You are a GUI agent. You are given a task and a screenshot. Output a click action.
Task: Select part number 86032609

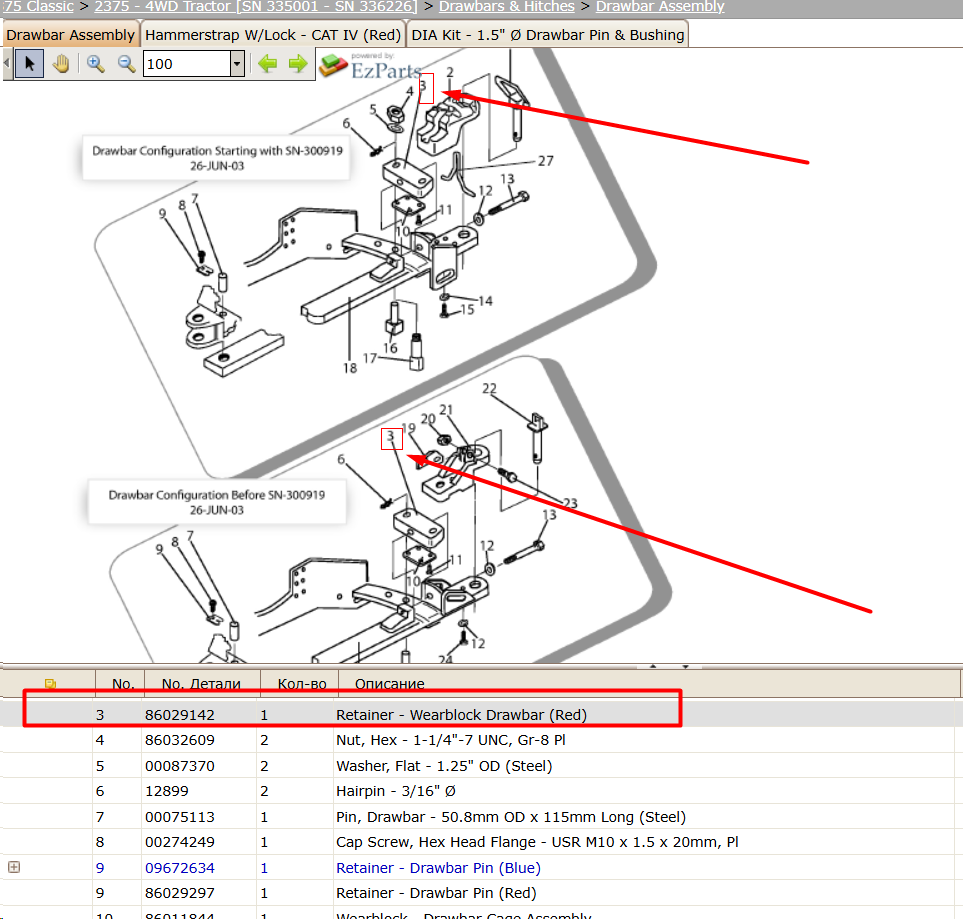point(180,740)
